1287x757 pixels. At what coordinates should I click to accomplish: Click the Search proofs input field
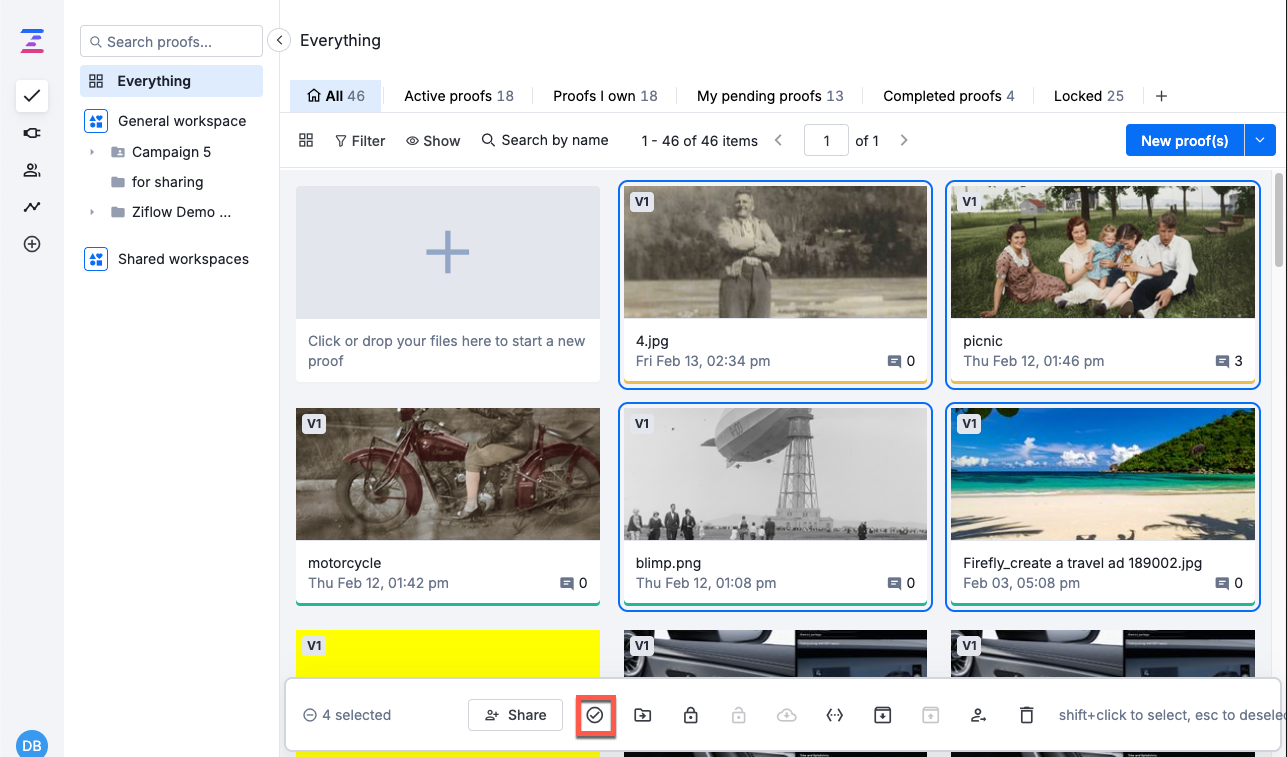coord(171,42)
